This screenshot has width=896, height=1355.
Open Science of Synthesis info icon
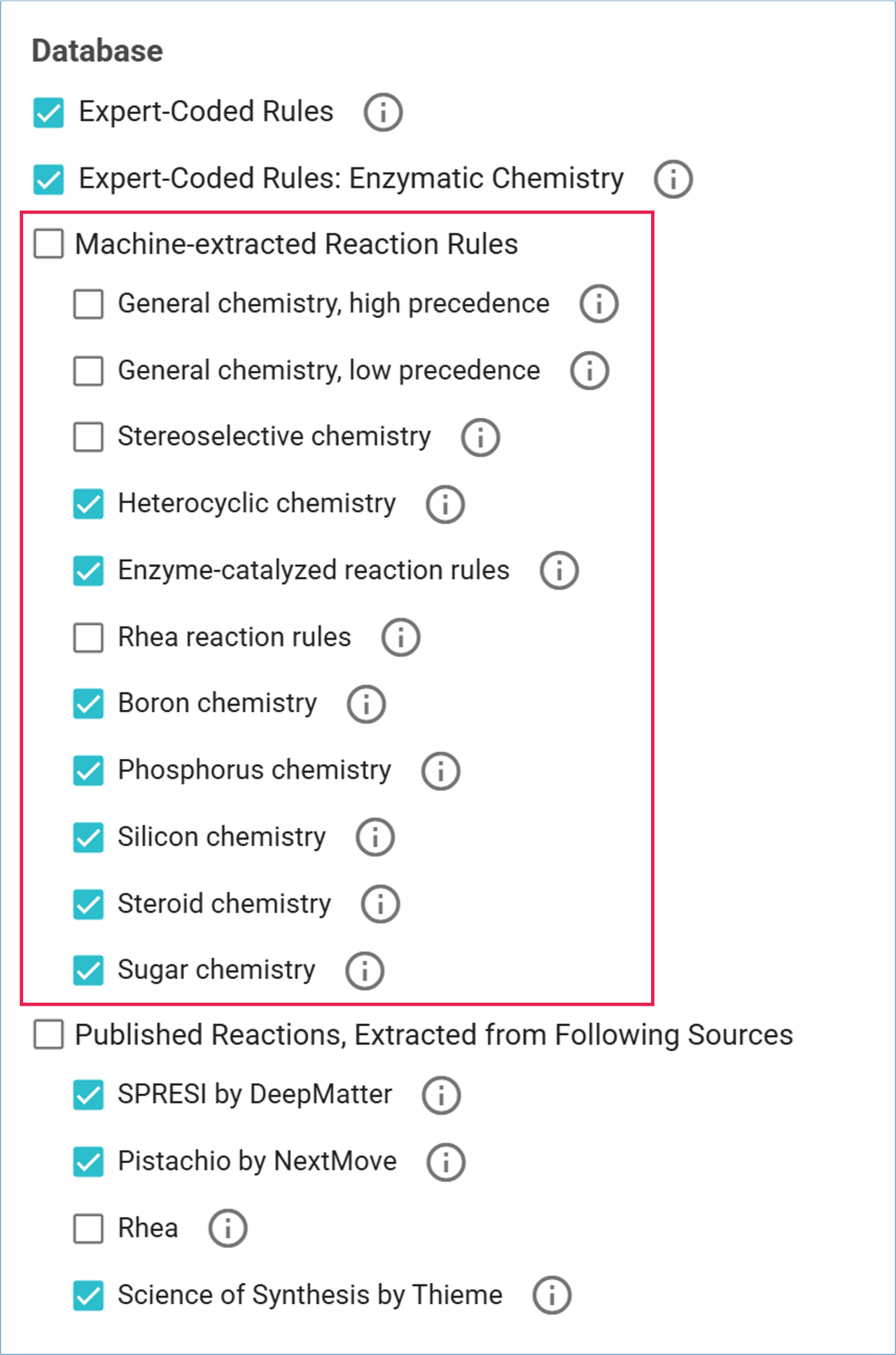click(552, 1295)
